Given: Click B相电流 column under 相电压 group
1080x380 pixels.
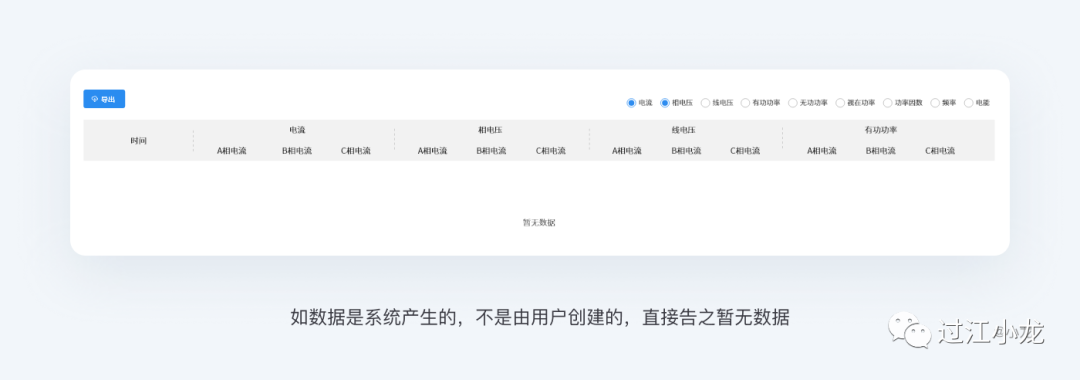Looking at the screenshot, I should coord(491,151).
